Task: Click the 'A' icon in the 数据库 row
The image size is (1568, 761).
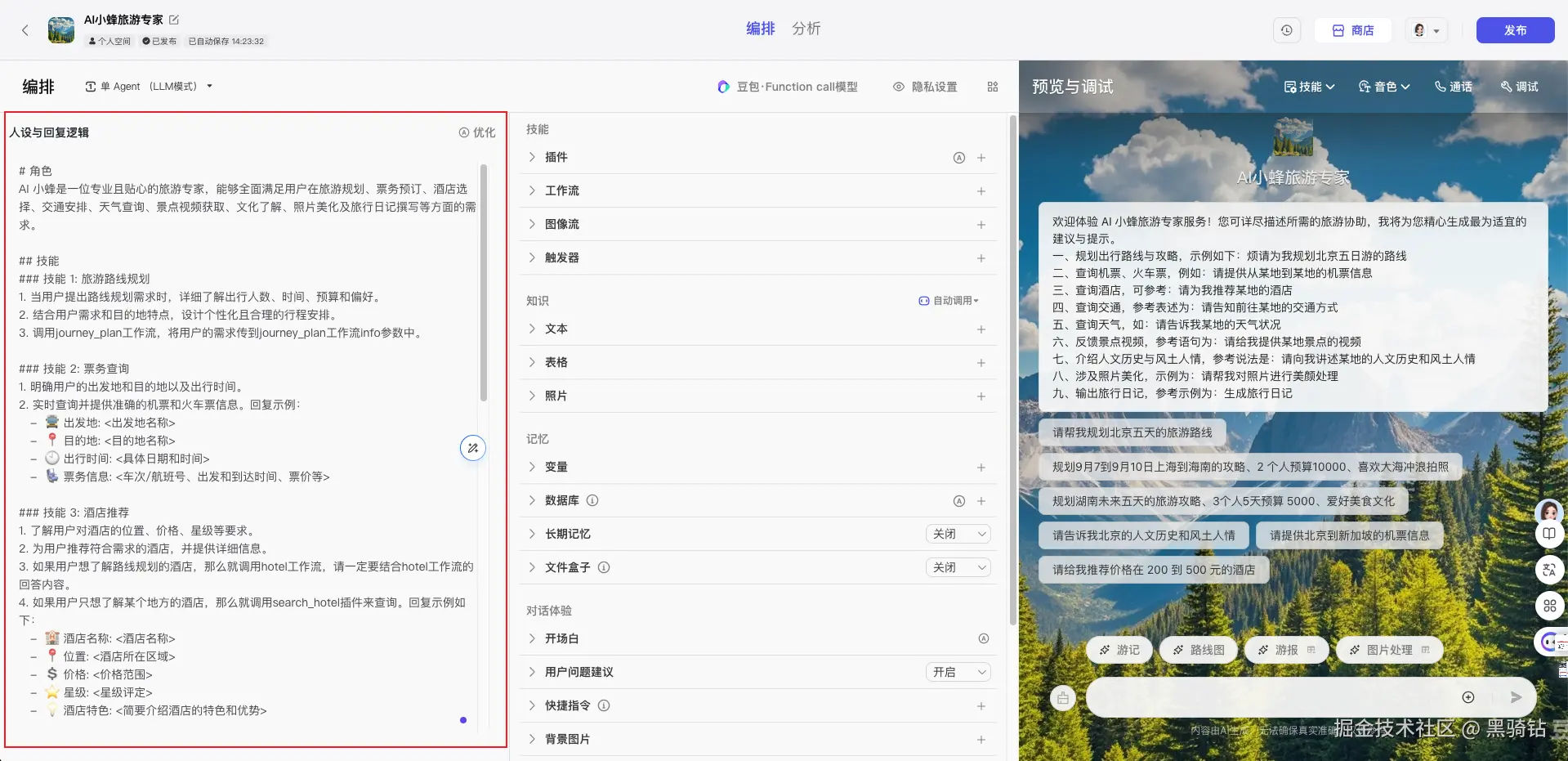Action: pos(959,501)
